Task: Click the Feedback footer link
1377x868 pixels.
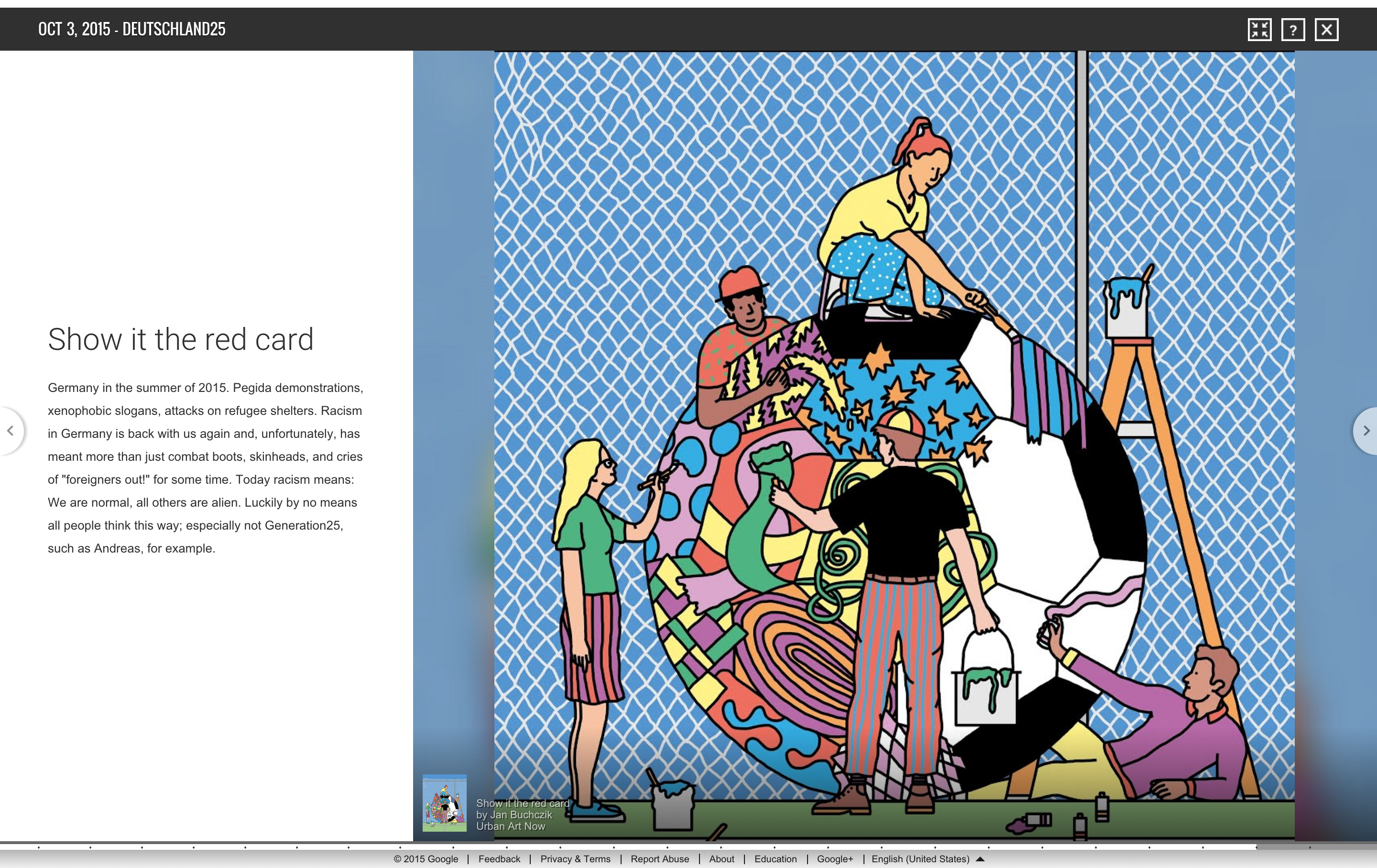Action: (499, 859)
